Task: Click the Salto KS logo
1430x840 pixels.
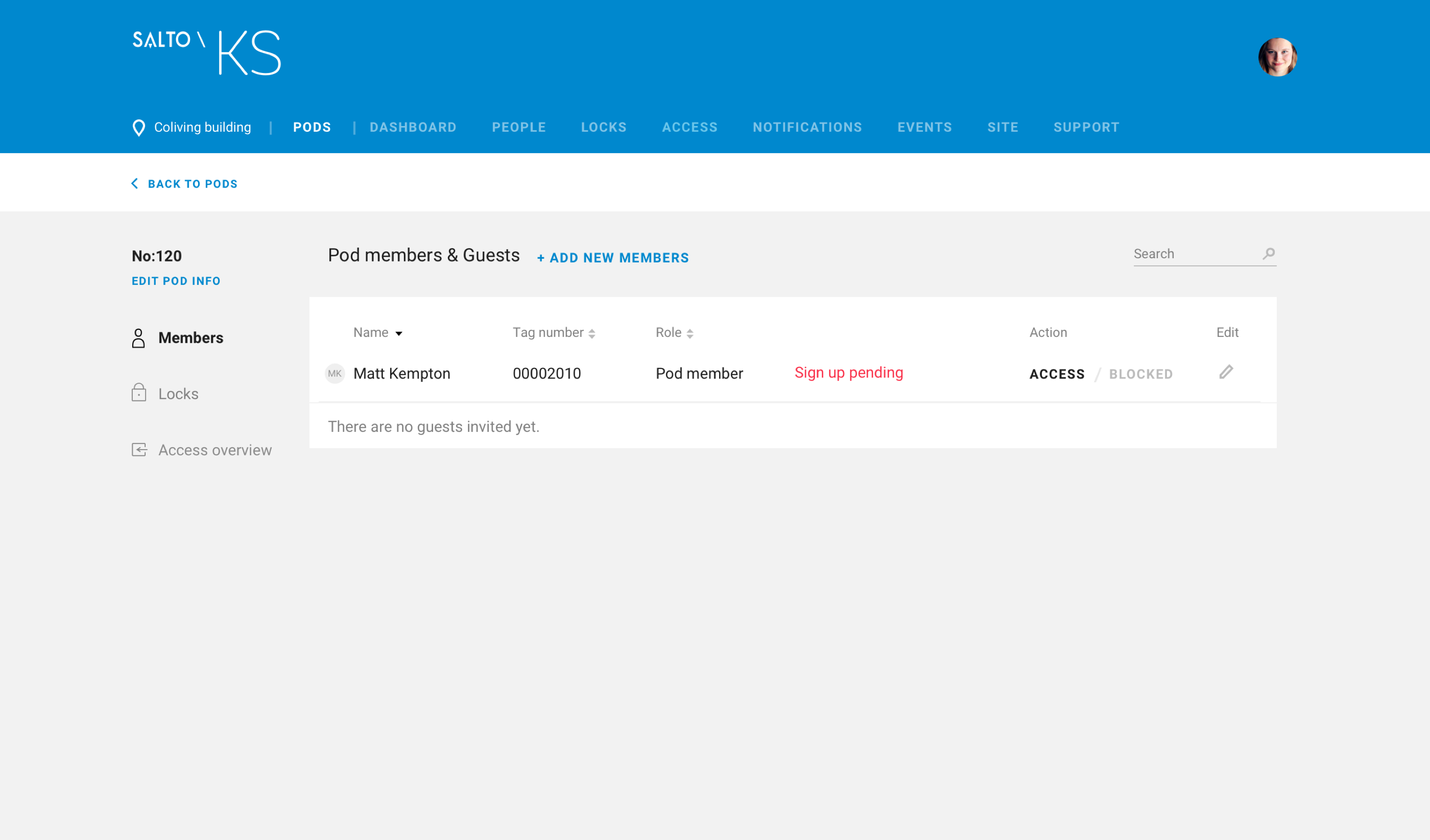Action: (x=207, y=52)
